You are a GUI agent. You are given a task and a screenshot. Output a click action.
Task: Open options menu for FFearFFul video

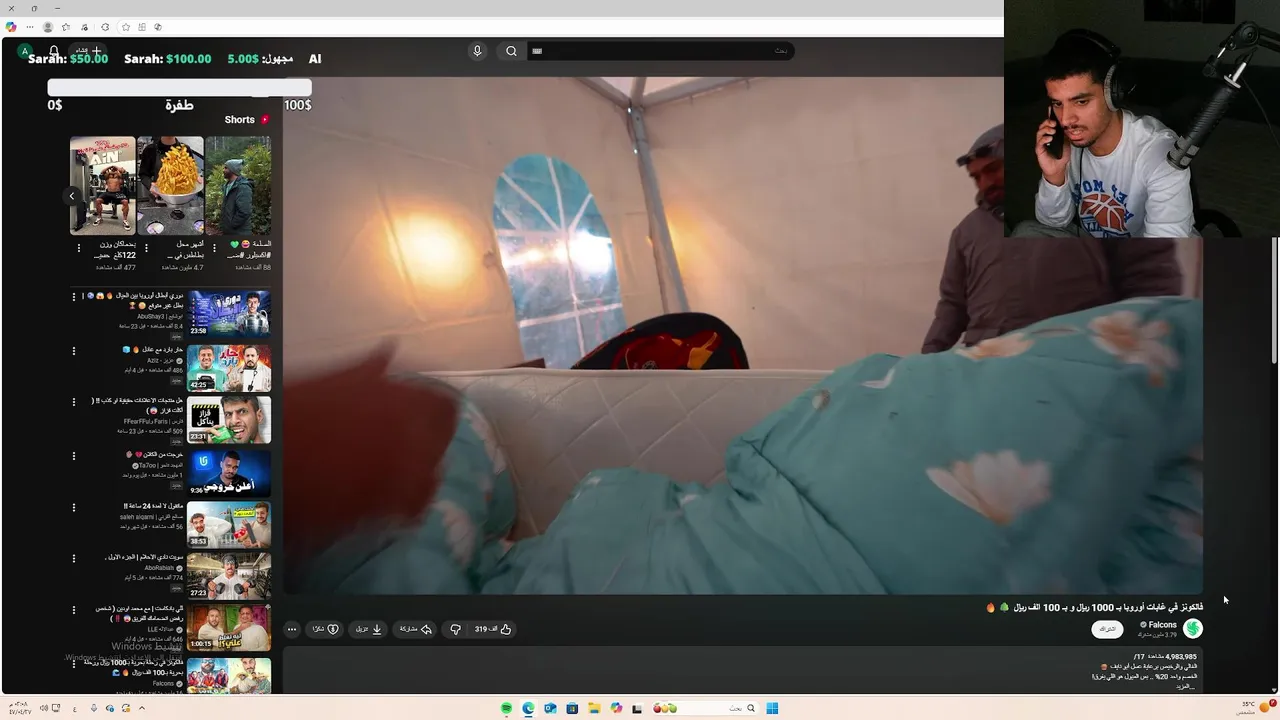73,402
